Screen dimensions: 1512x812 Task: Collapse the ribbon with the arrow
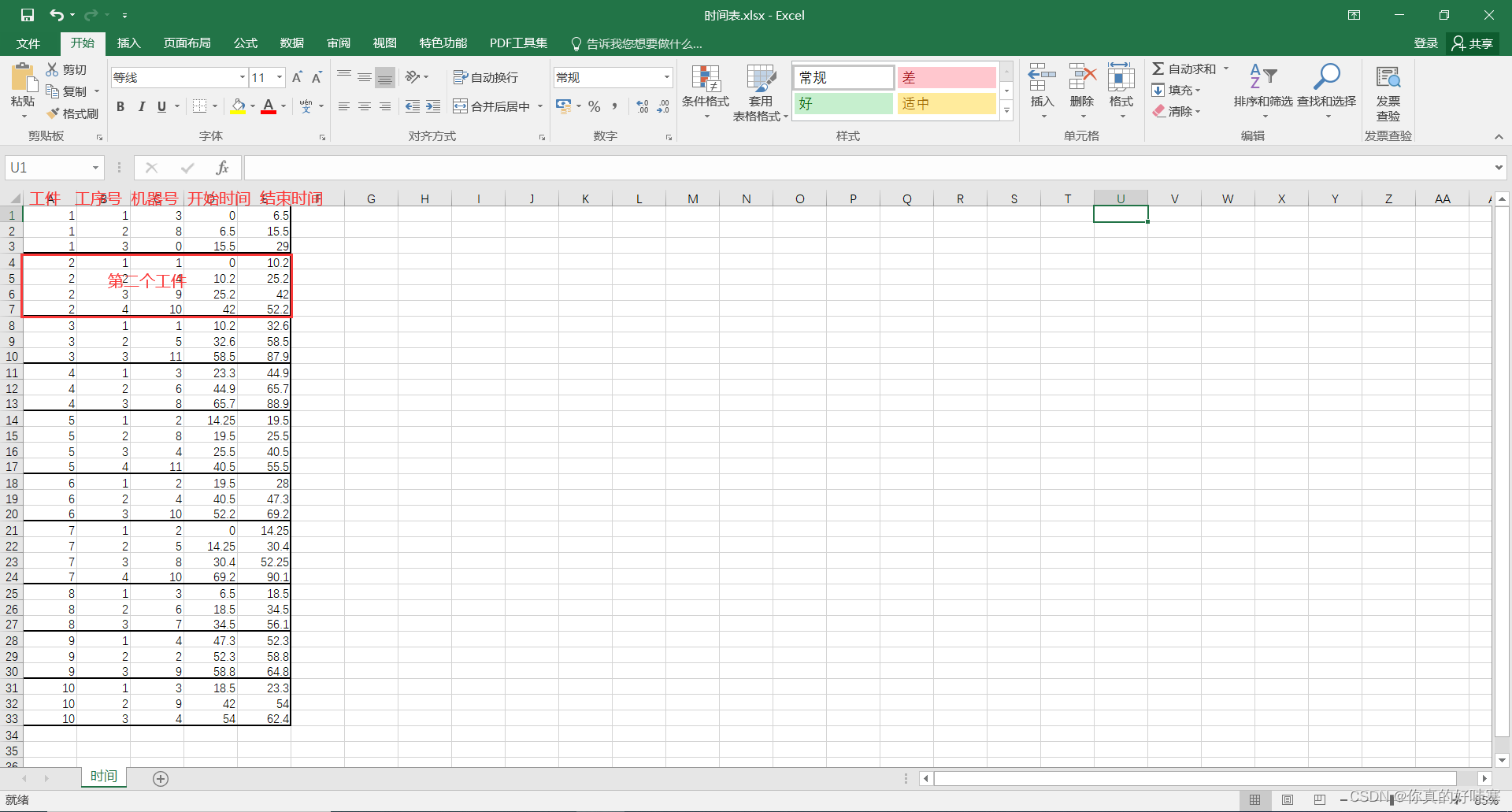[x=1499, y=136]
